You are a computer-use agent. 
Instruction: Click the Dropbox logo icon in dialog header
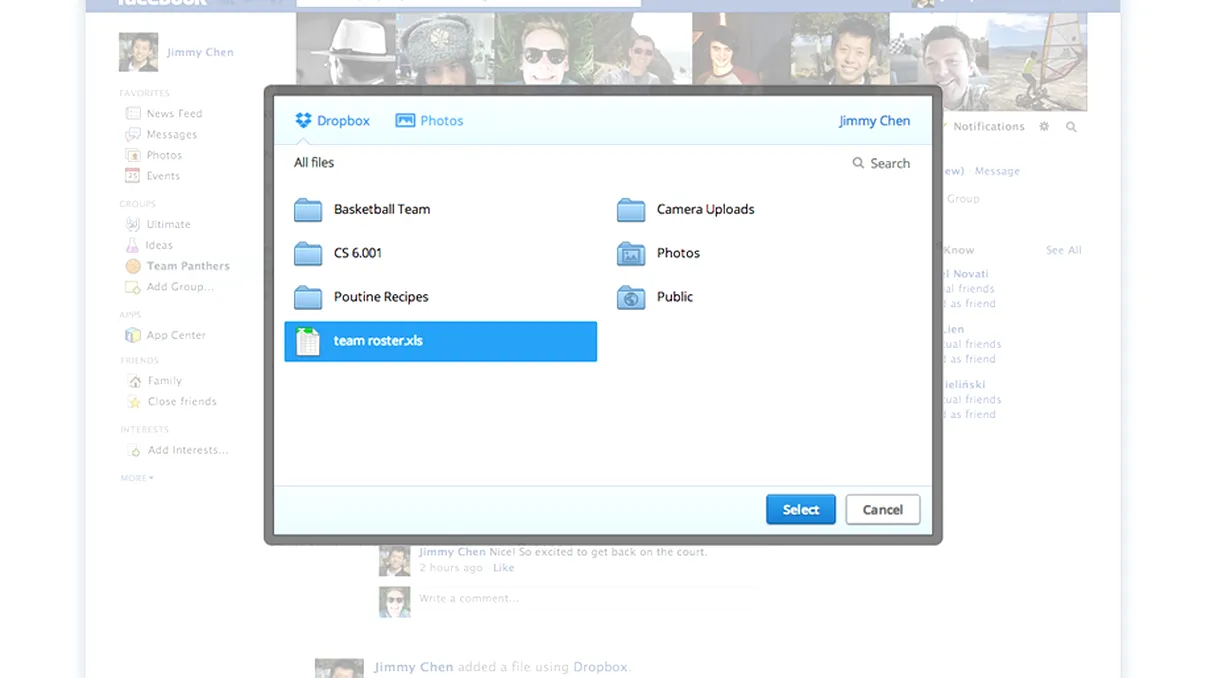point(303,121)
